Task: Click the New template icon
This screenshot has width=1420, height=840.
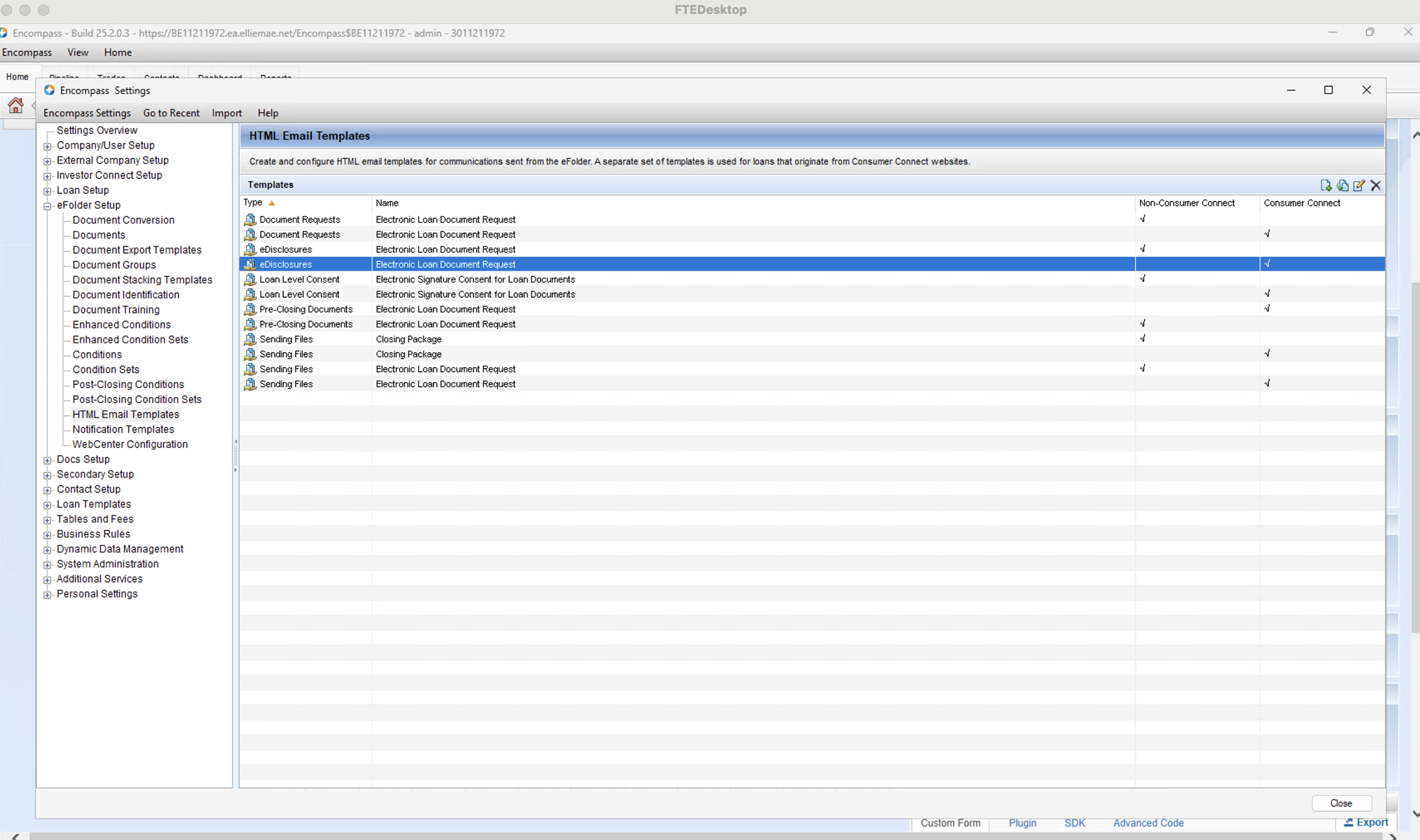Action: (1325, 185)
